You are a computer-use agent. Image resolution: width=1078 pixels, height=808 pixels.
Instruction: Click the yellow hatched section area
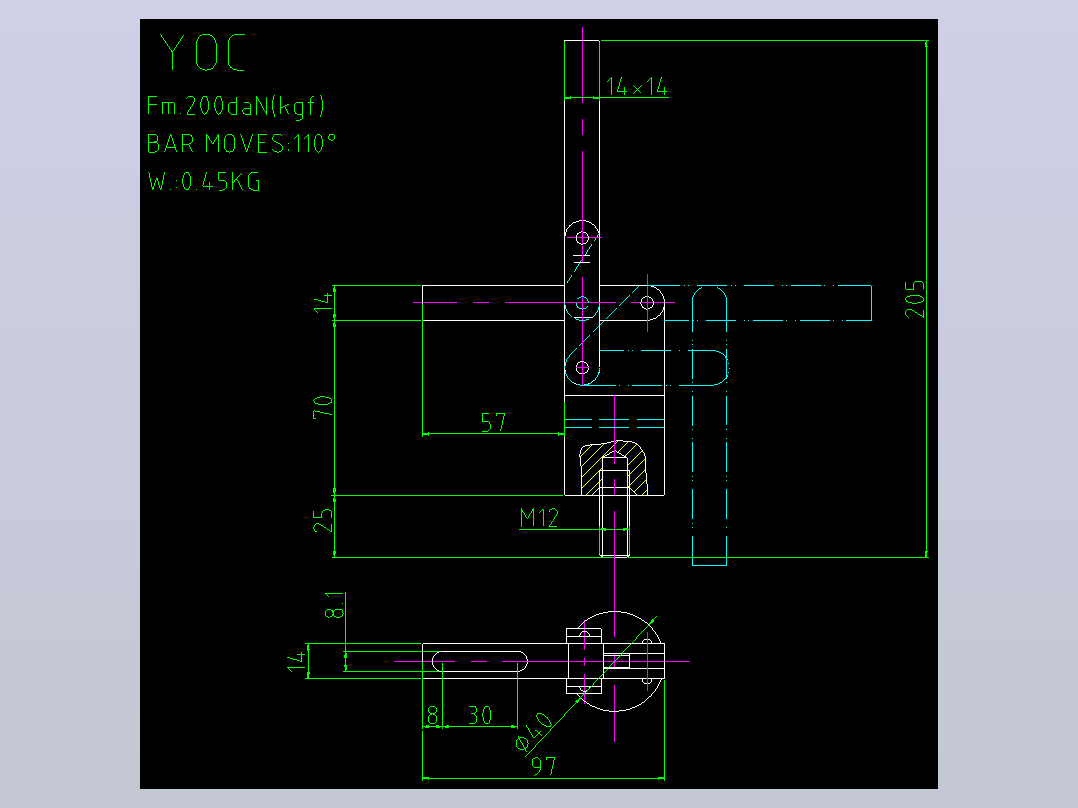coord(613,467)
